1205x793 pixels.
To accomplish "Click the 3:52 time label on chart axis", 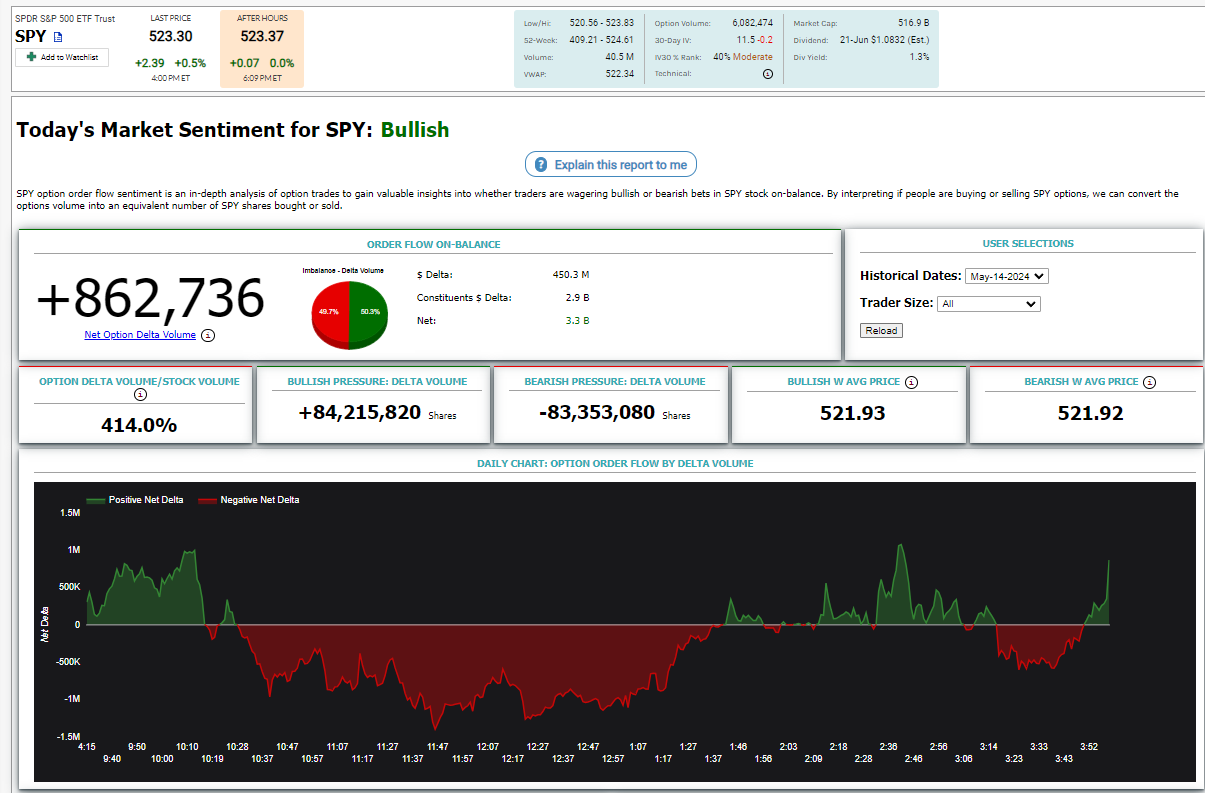I will click(x=1089, y=747).
